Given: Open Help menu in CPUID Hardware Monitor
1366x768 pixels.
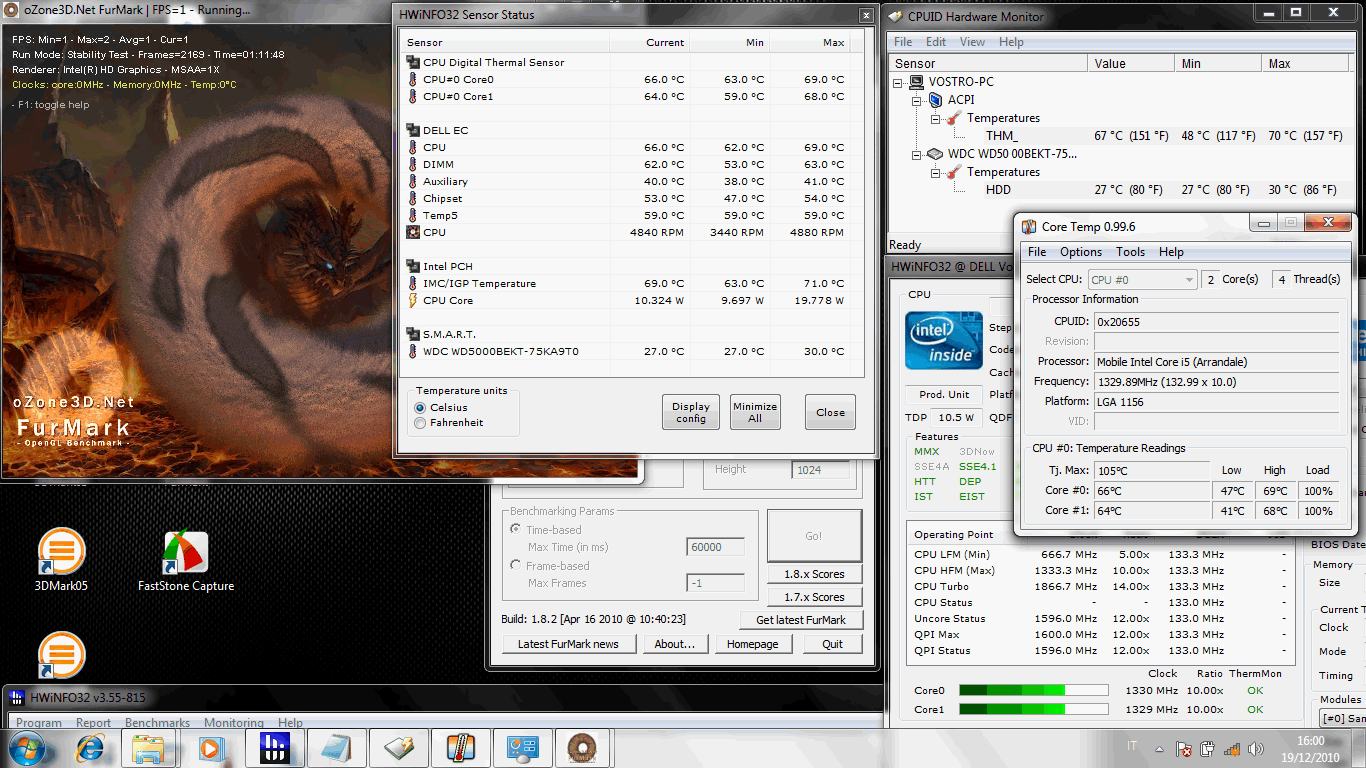Looking at the screenshot, I should [1011, 42].
